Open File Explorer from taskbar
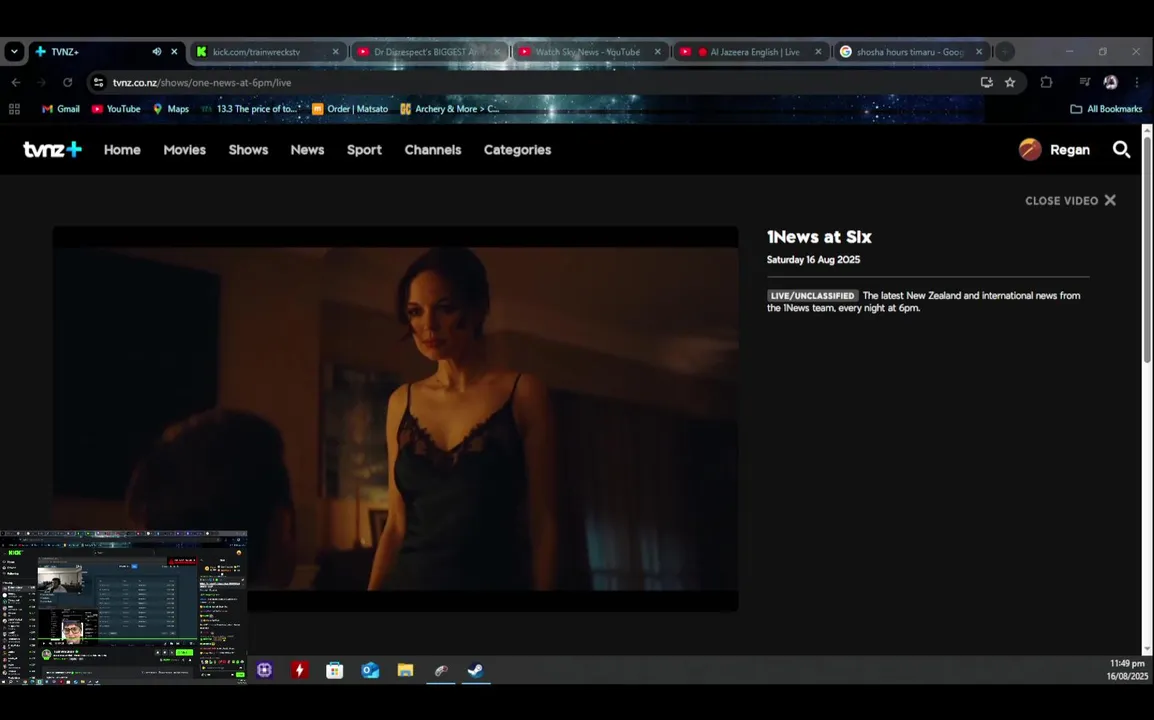This screenshot has width=1154, height=720. coord(405,670)
